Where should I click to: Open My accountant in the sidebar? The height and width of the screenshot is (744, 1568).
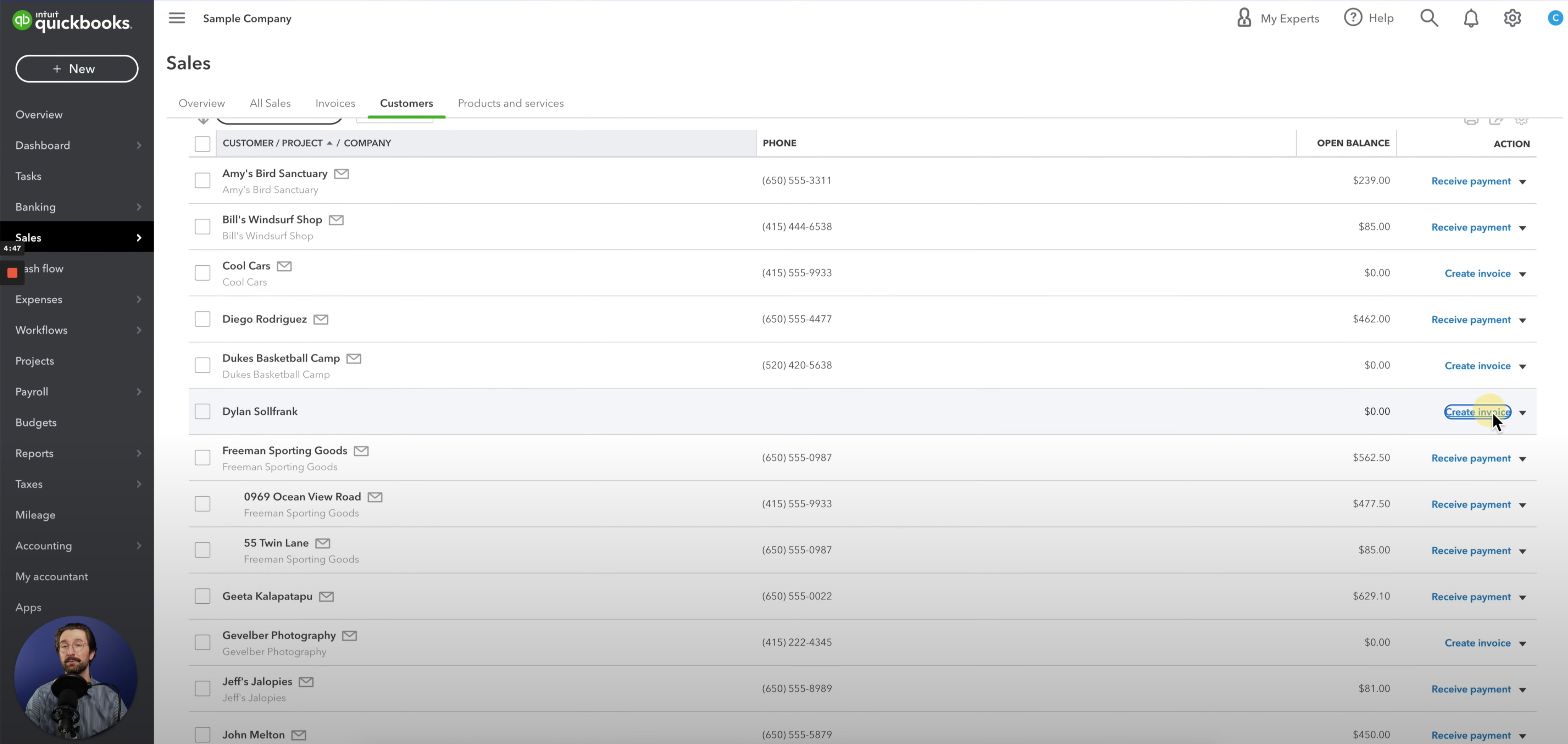point(52,577)
